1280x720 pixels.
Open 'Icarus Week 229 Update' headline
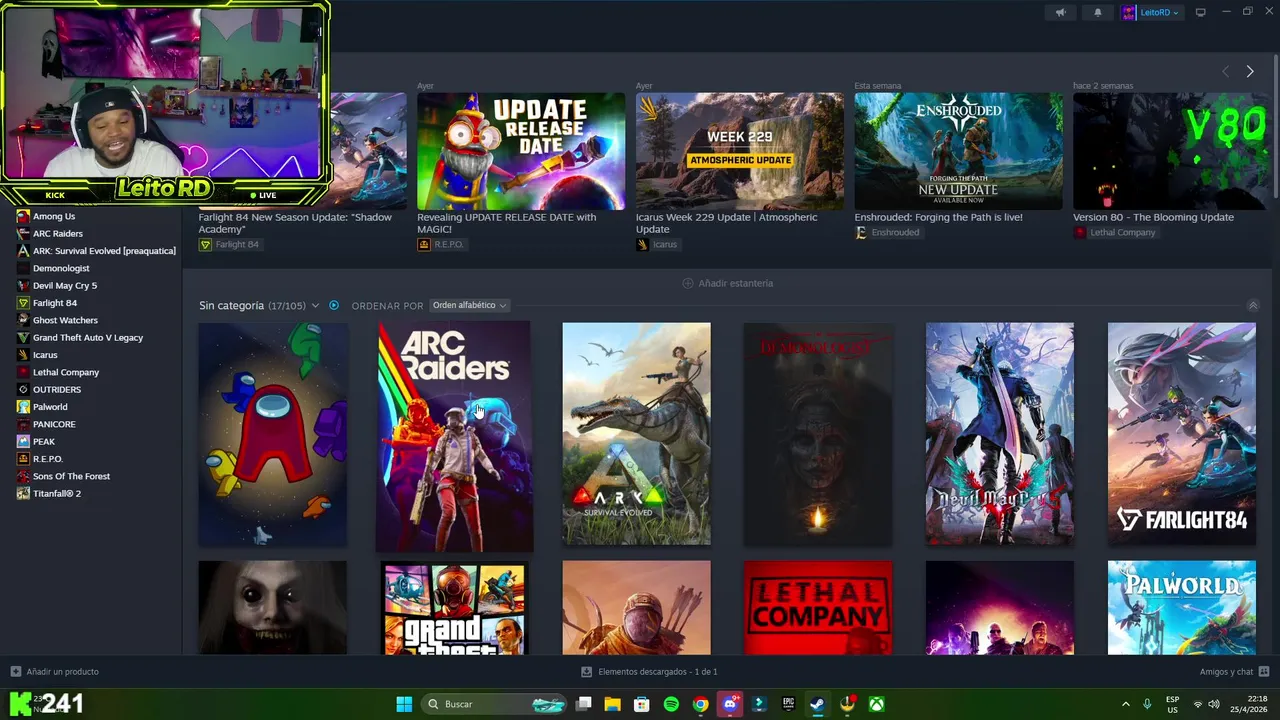(727, 223)
